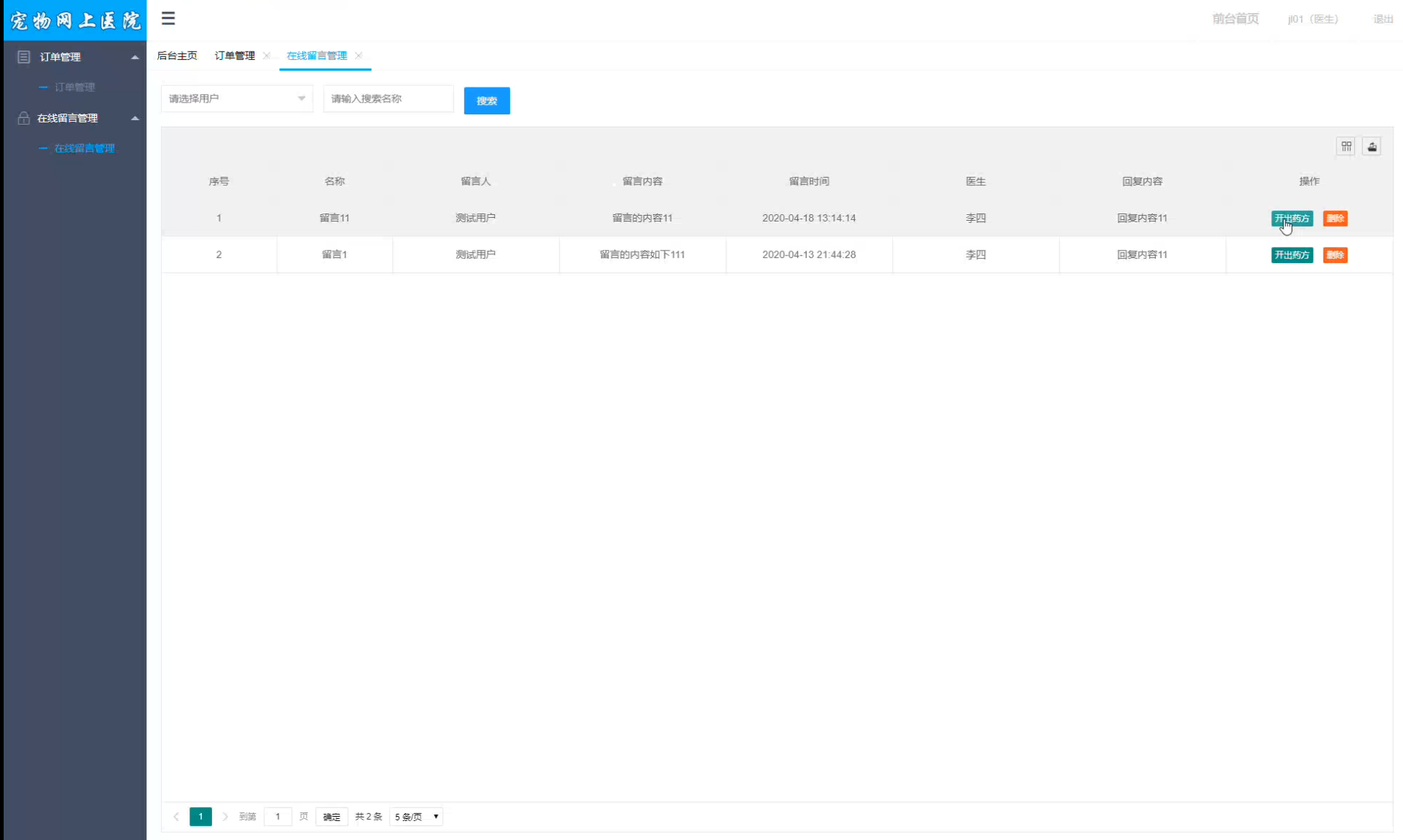This screenshot has height=840, width=1403.
Task: Click the 2020-04-13 21:44:28 time cell
Action: pos(809,254)
